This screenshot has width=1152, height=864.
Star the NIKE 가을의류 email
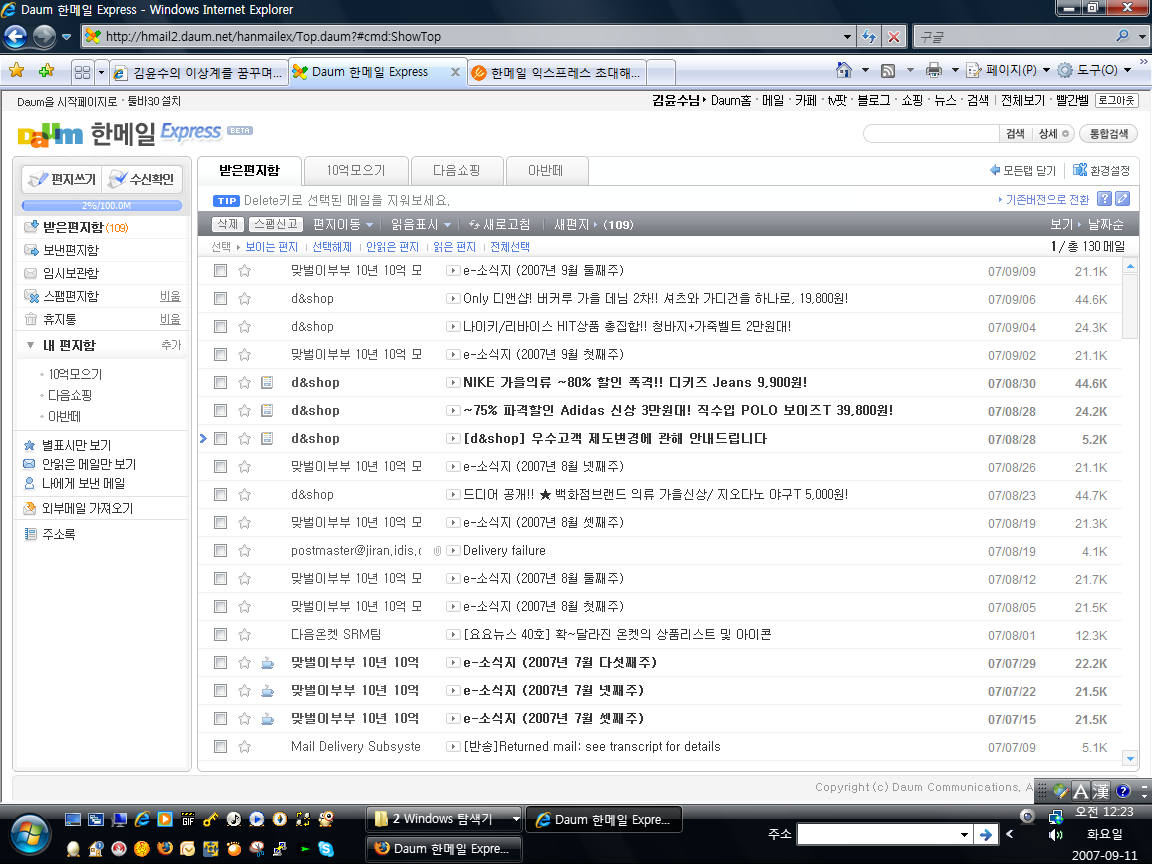[245, 382]
